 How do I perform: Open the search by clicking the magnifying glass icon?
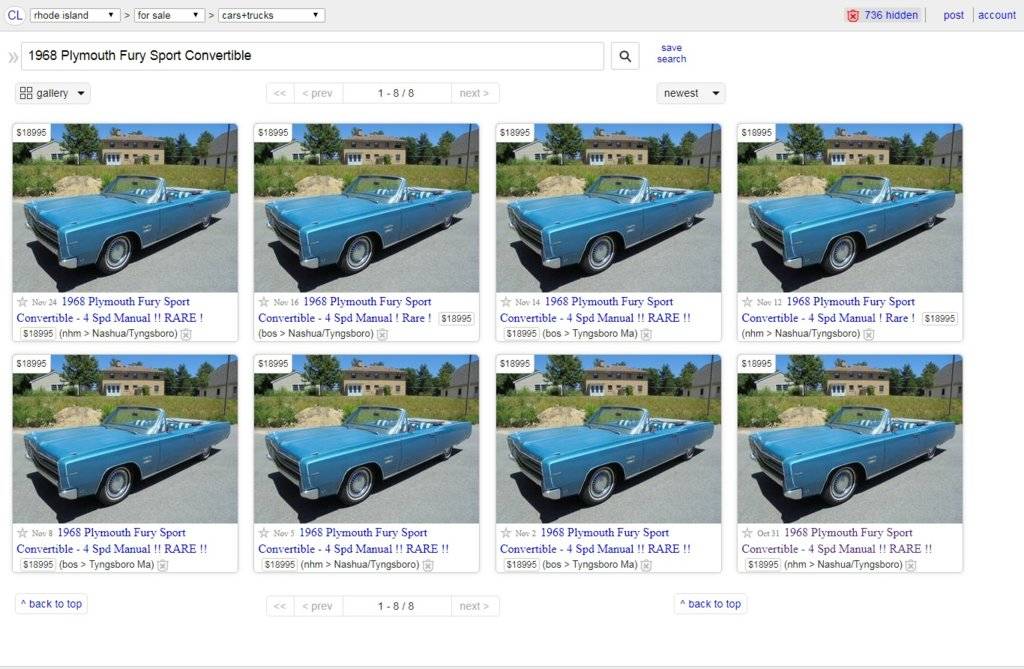(x=624, y=56)
